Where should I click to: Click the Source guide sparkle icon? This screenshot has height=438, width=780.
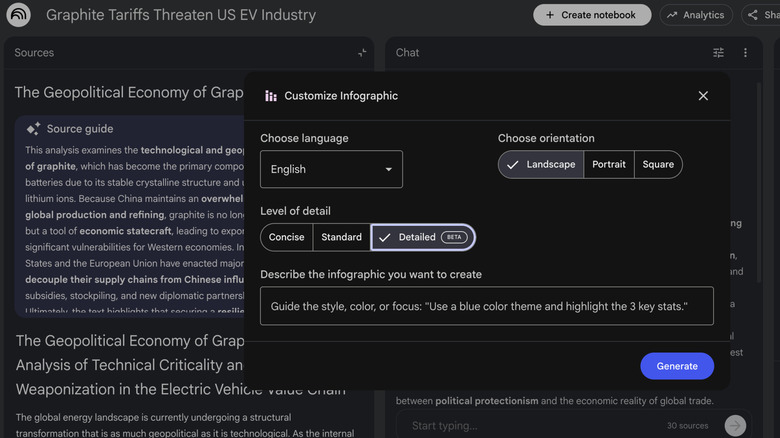pos(33,129)
